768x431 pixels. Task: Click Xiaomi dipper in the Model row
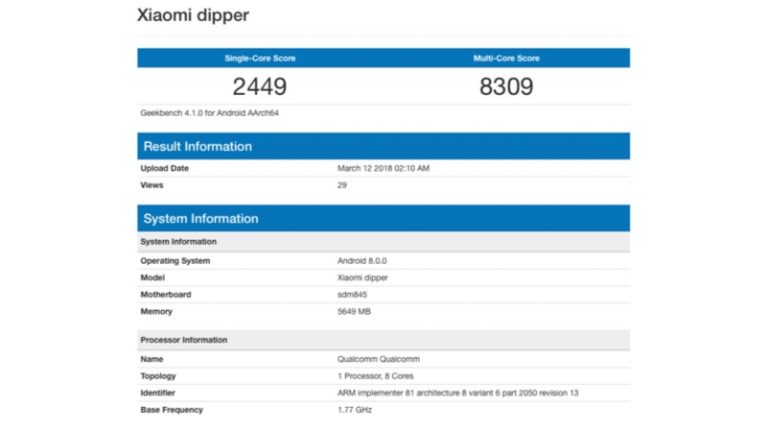pyautogui.click(x=363, y=278)
